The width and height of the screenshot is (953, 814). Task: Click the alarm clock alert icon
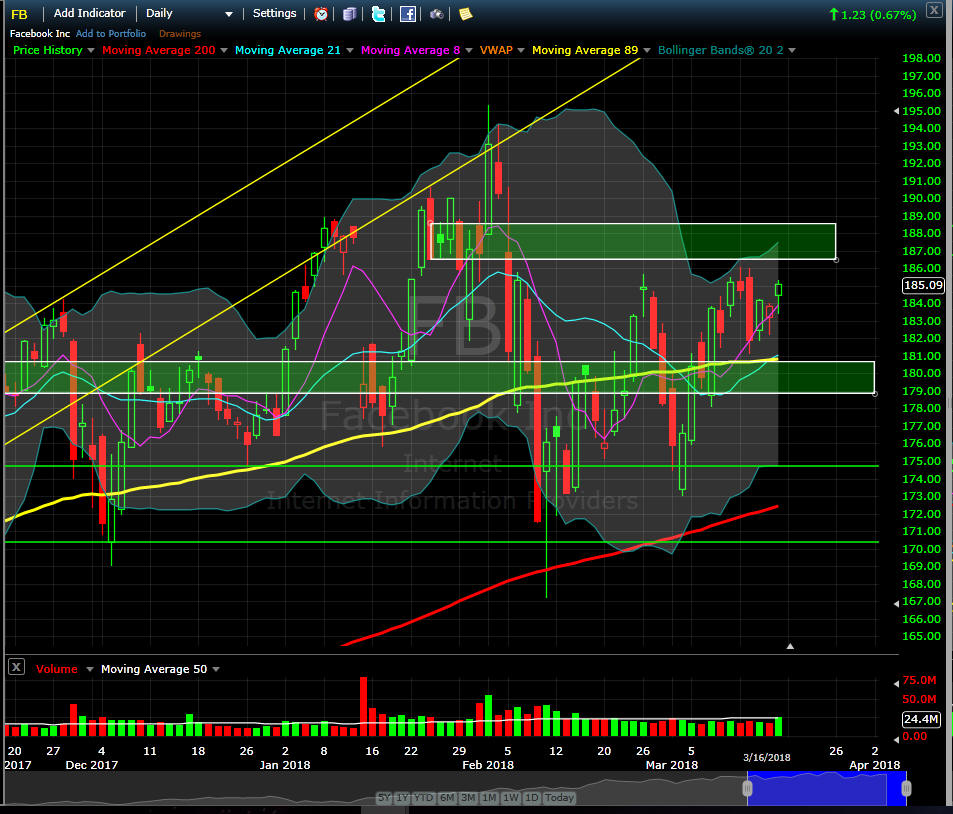pyautogui.click(x=321, y=14)
